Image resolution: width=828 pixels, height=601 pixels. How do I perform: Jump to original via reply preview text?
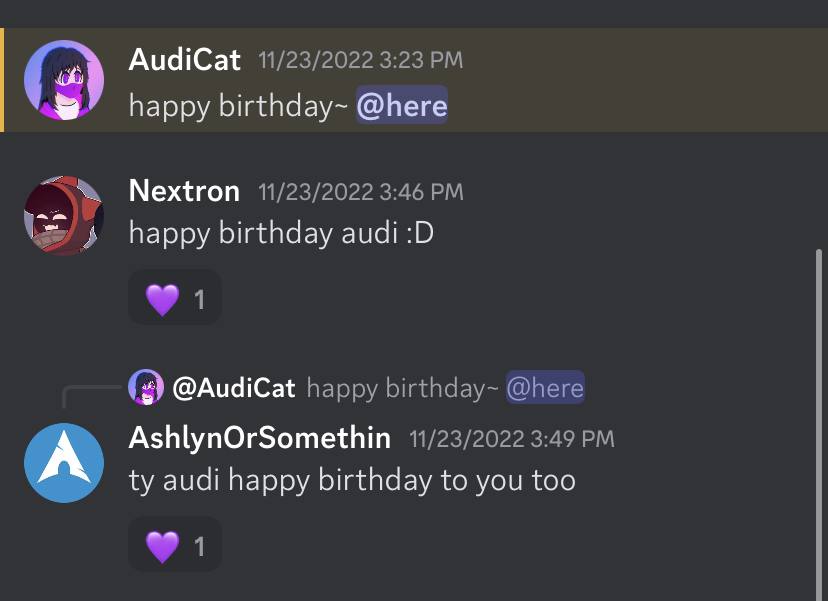tap(402, 388)
